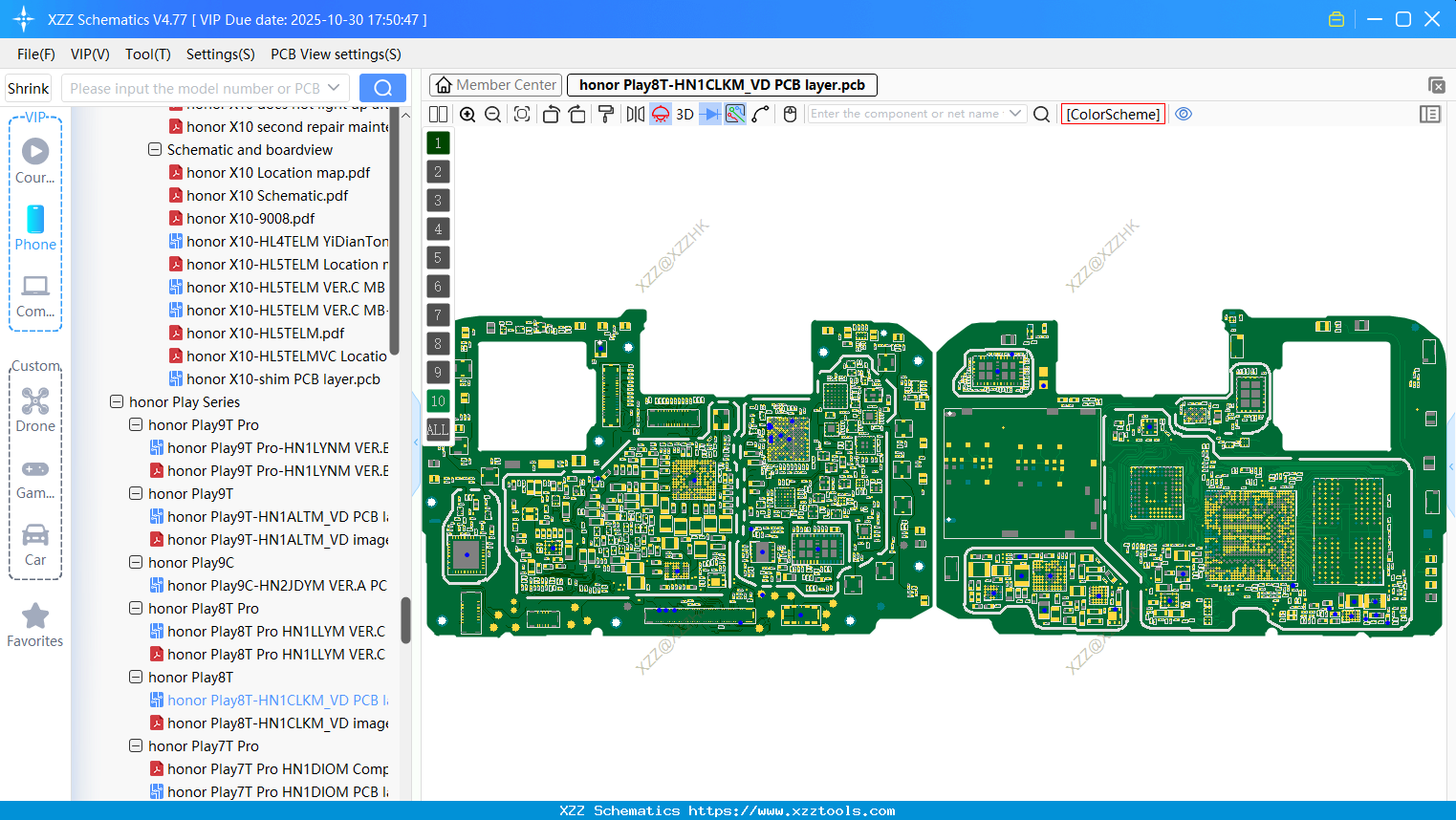The width and height of the screenshot is (1456, 820).
Task: Open the Member Center home tab
Action: tap(495, 85)
